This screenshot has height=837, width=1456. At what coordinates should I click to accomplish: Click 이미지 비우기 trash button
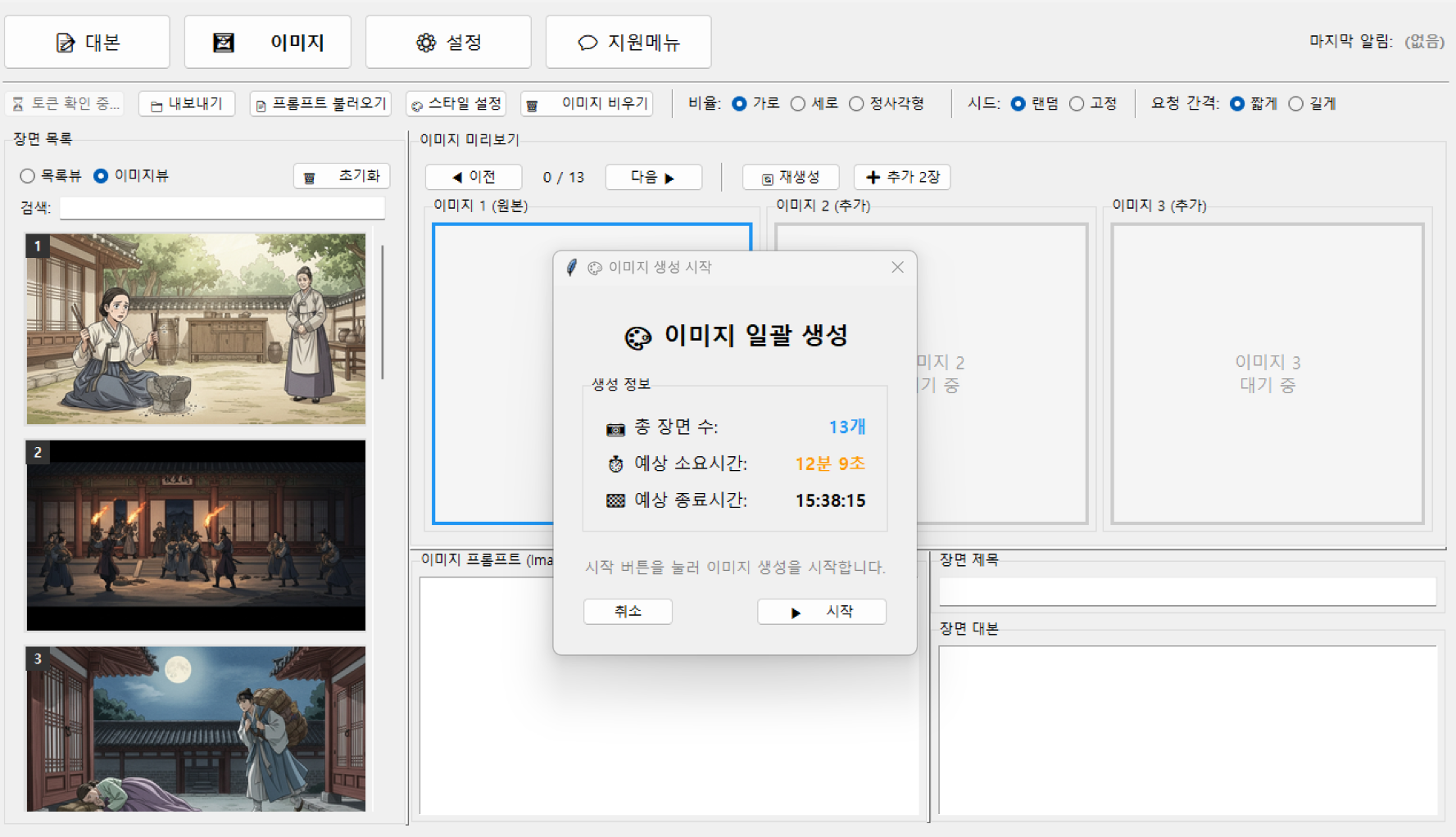(587, 104)
